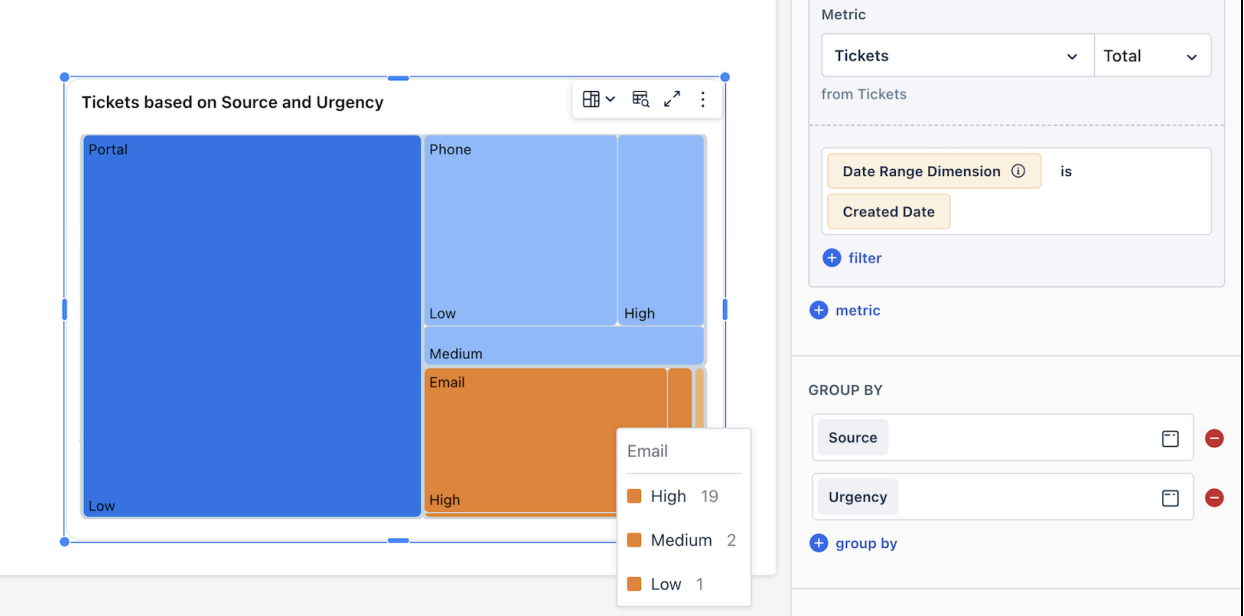
Task: Click the underlying data table search icon
Action: click(x=641, y=99)
